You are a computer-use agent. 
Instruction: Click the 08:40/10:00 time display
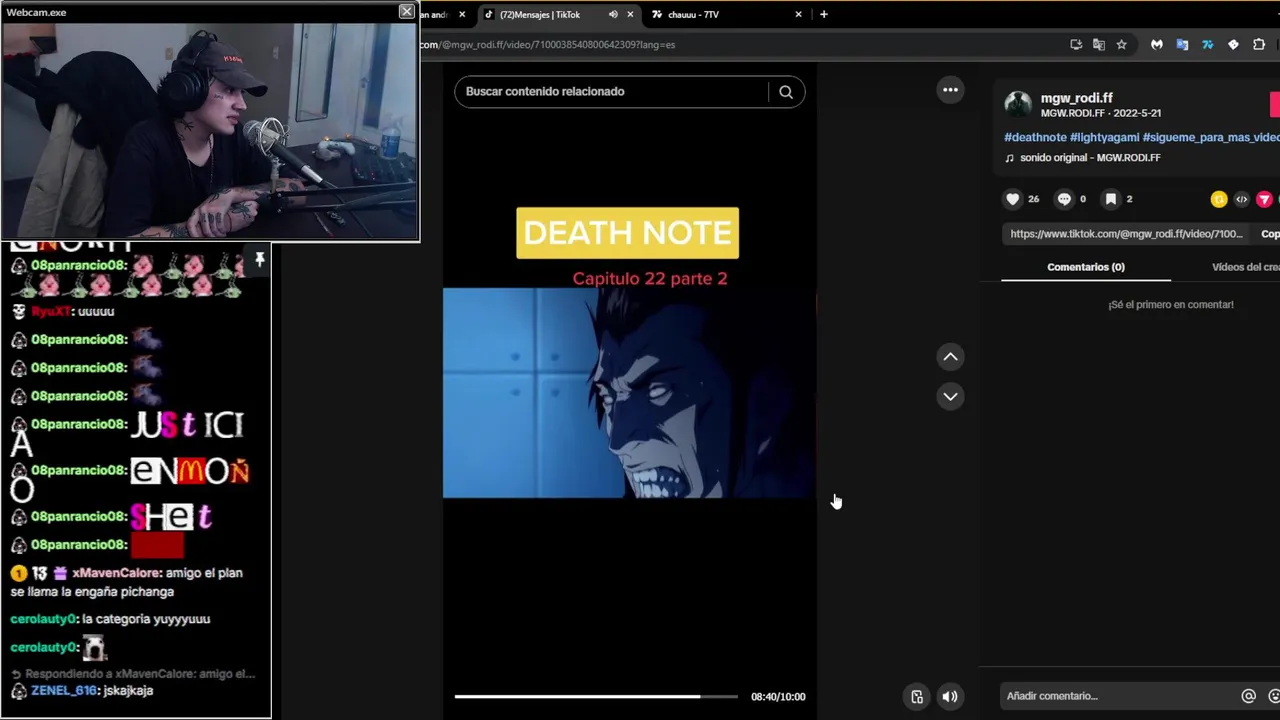[778, 697]
